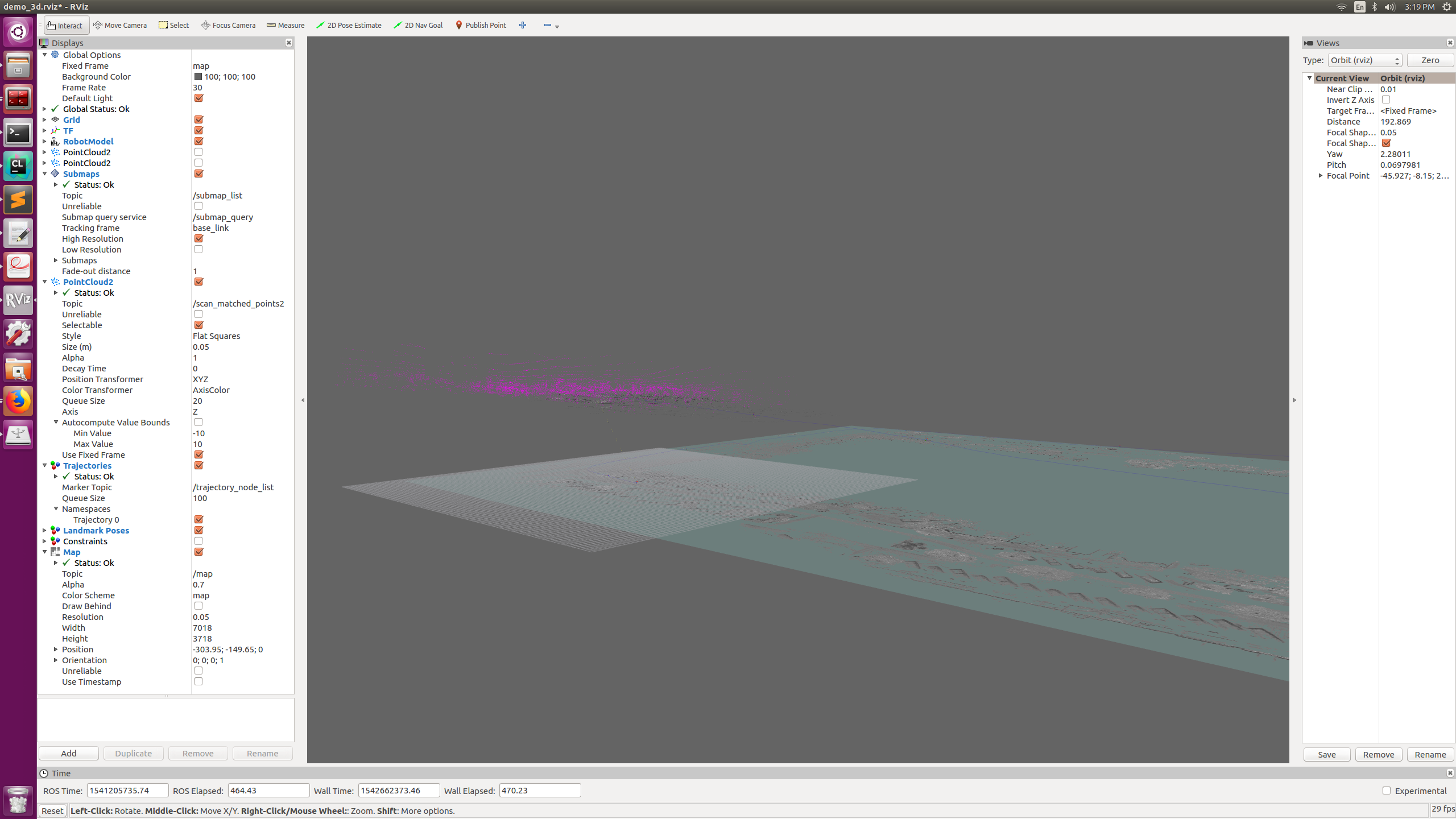Check the Experimental option in the Time panel
This screenshot has width=1456, height=819.
point(1386,791)
